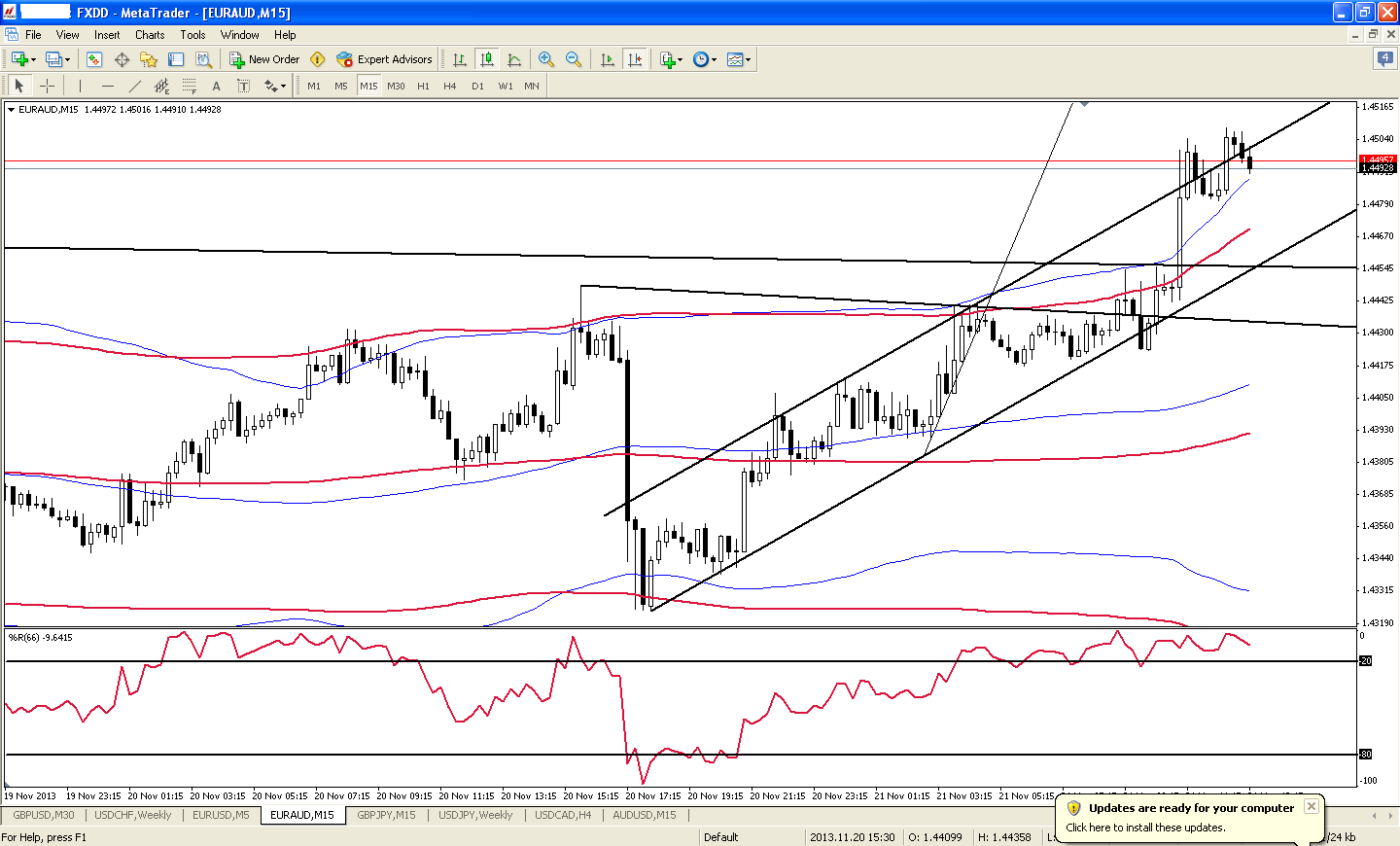This screenshot has height=846, width=1400.
Task: Click the Zoom Out magnifier icon
Action: pos(574,59)
